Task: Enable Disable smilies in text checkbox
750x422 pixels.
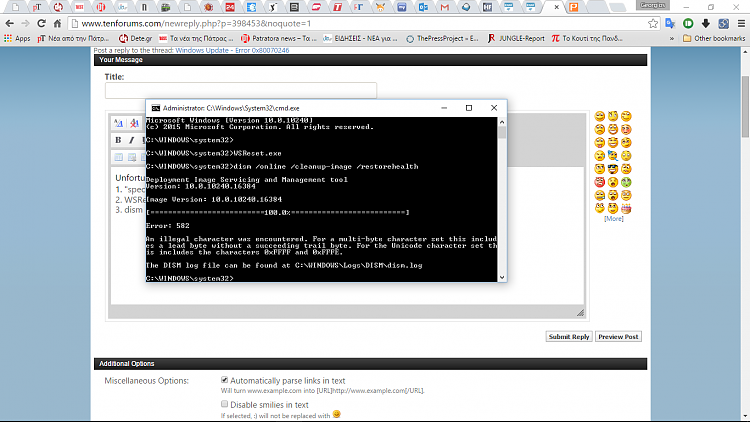Action: coord(224,404)
